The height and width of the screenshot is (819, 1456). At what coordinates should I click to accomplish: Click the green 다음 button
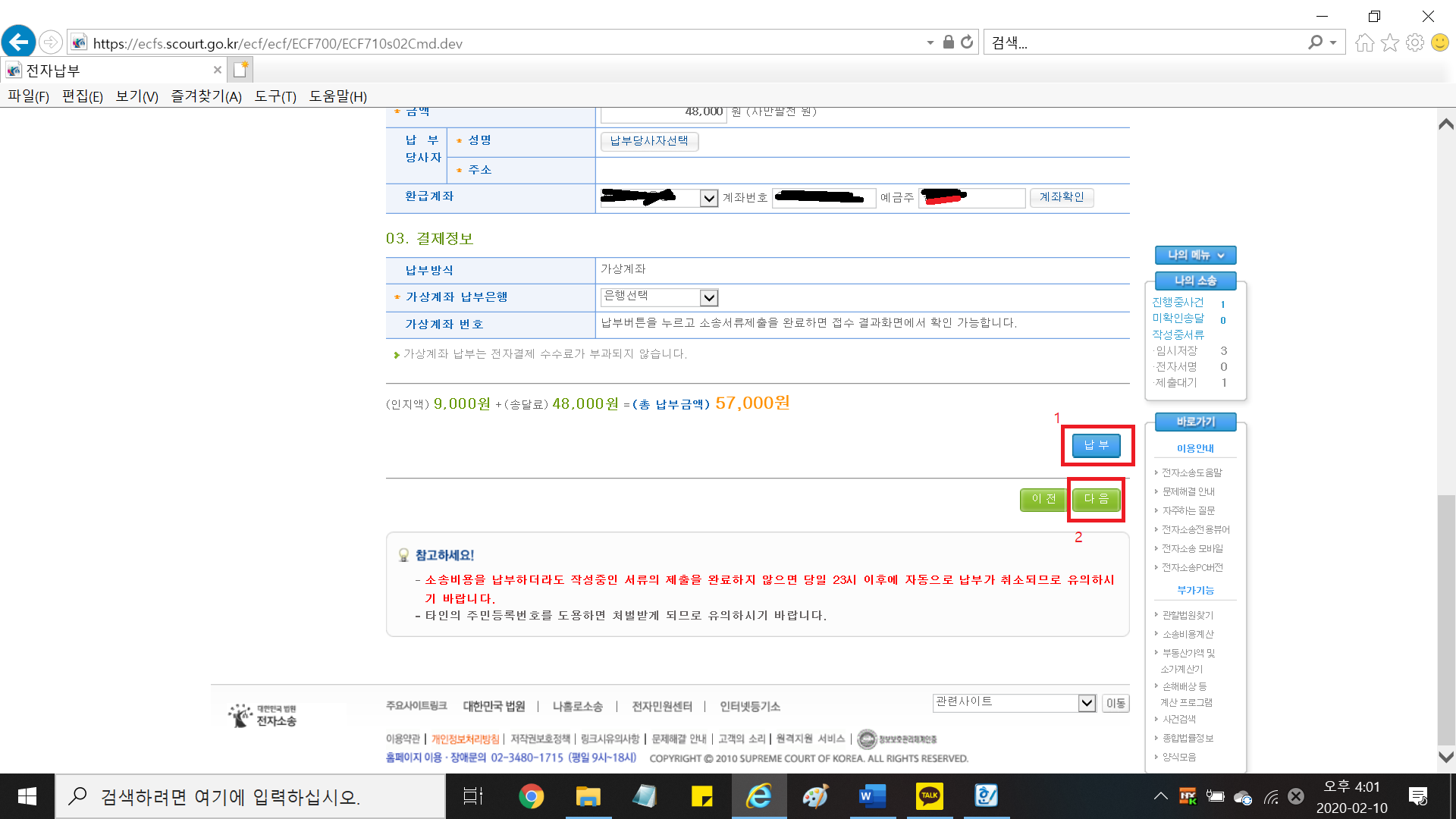click(1096, 499)
